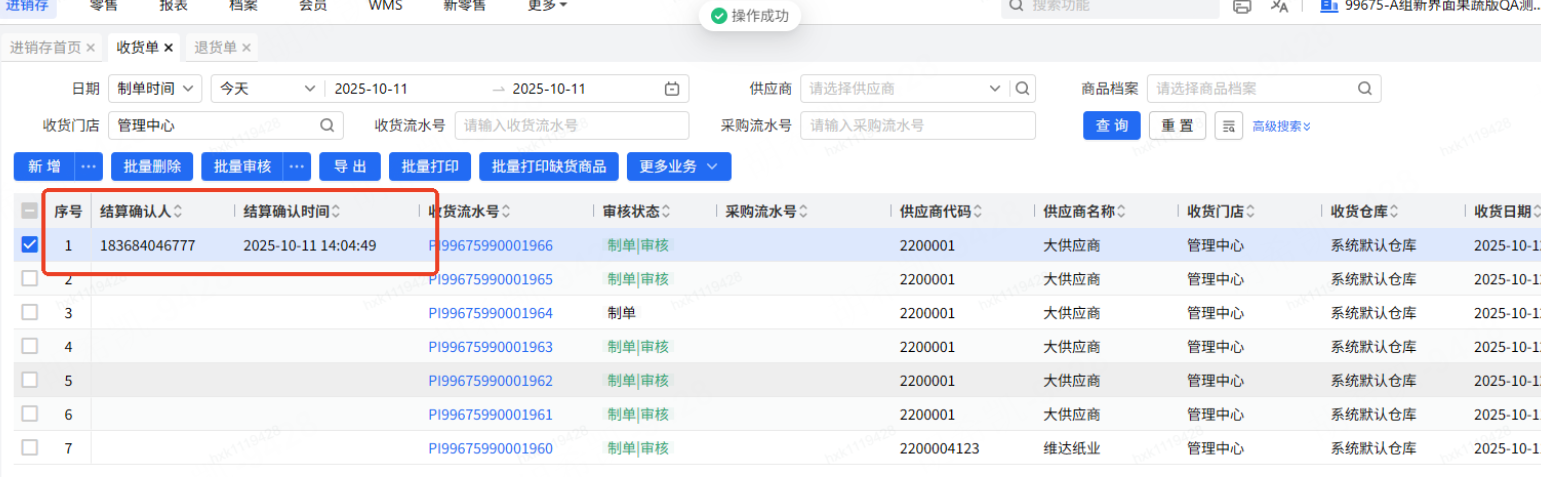1541x477 pixels.
Task: Click the 搜索功能 search box
Action: [1110, 6]
